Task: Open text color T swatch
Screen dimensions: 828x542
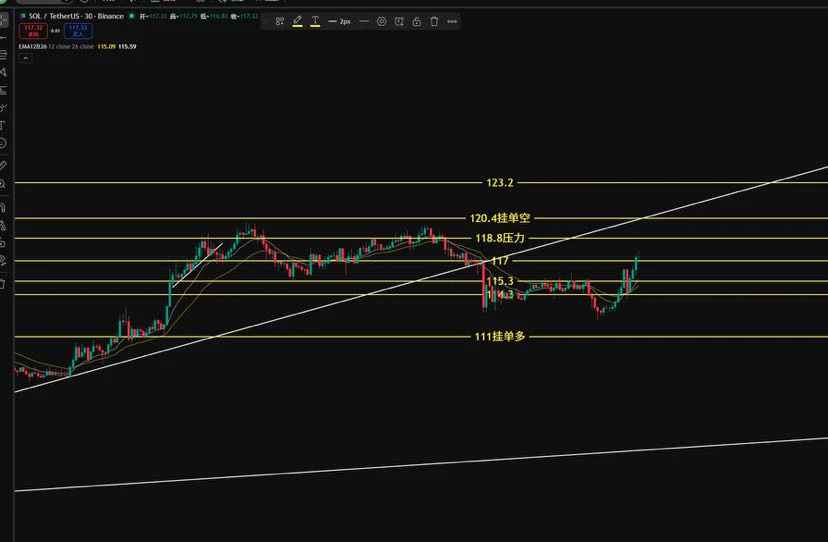Action: pos(315,22)
